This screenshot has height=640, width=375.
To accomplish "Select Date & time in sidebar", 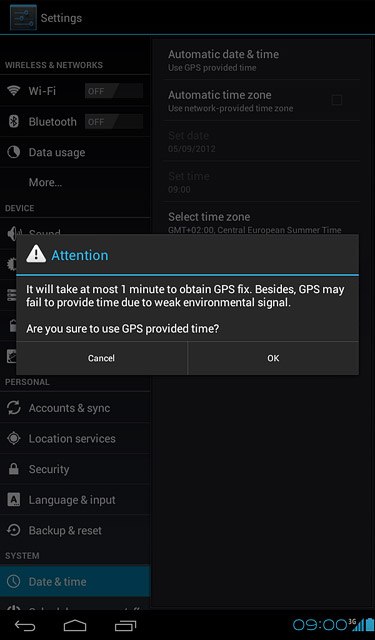I will point(75,581).
